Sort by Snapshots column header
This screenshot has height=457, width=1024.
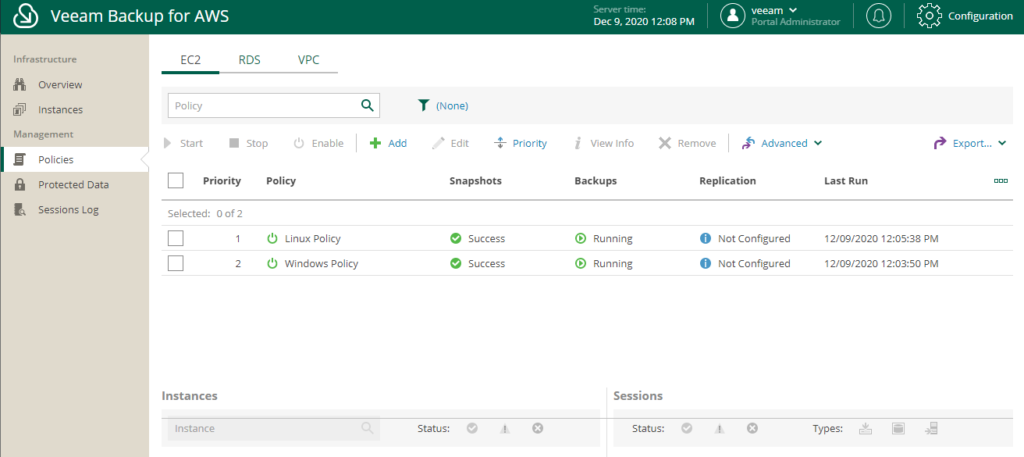pos(475,181)
